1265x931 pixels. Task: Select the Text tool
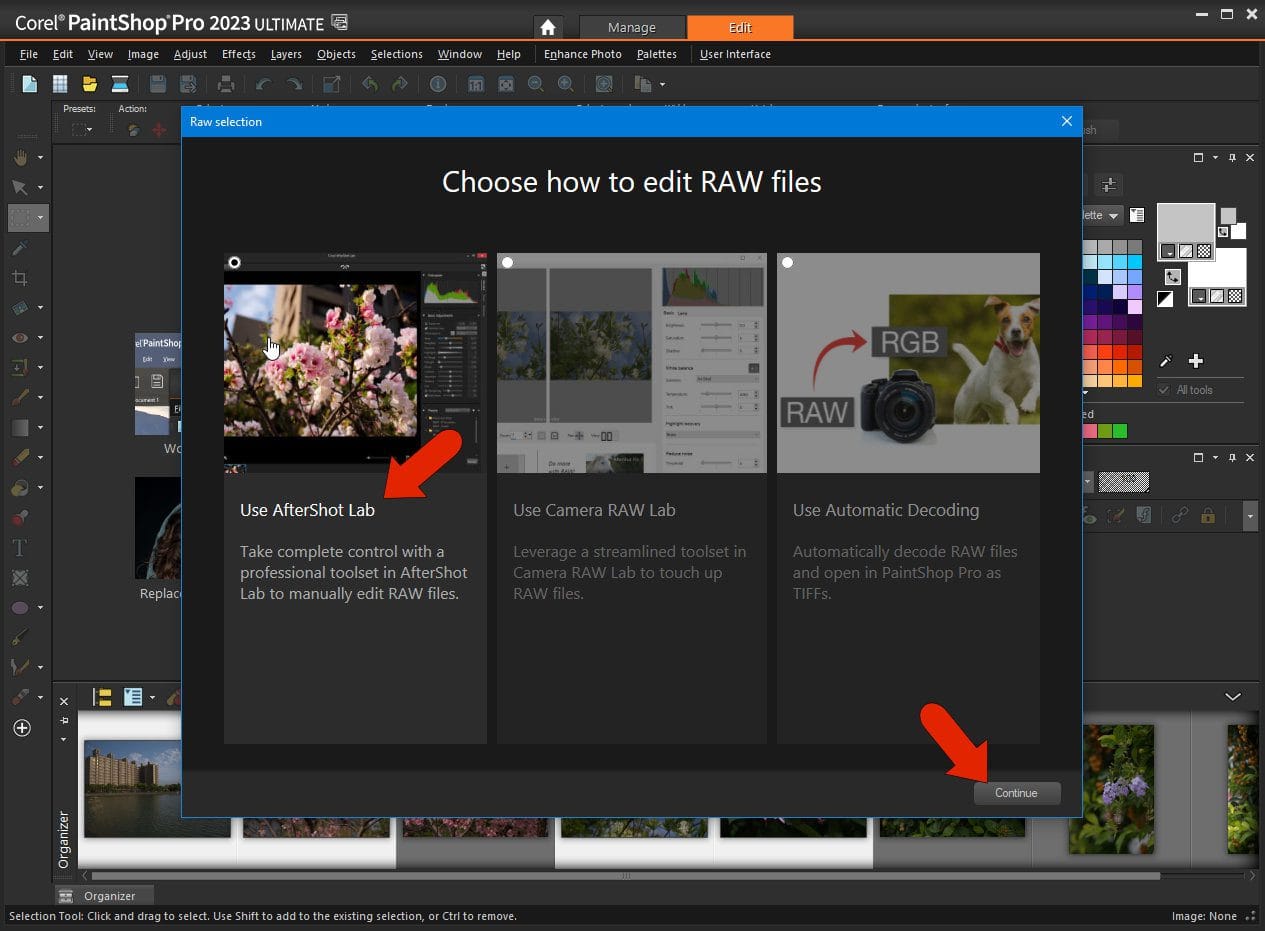pyautogui.click(x=20, y=547)
